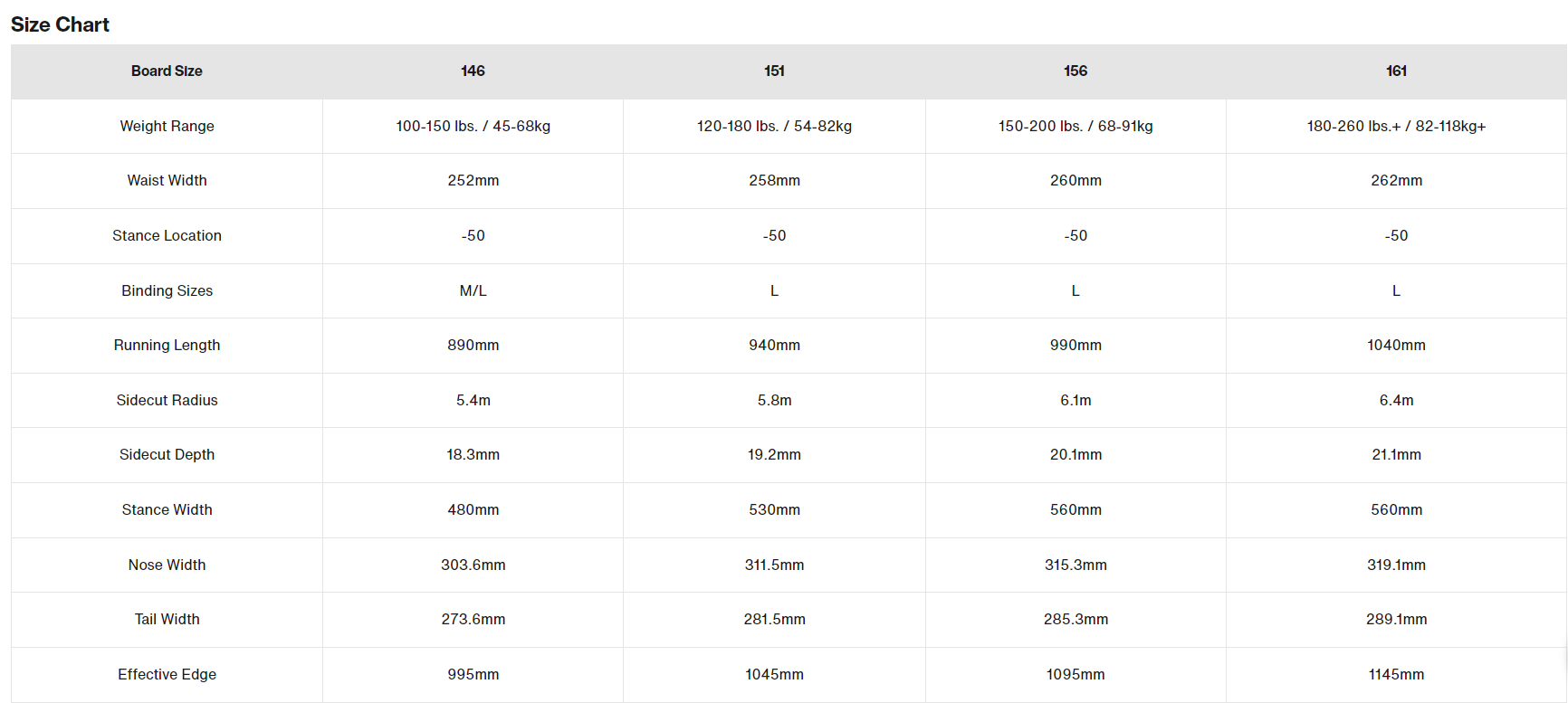The image size is (1568, 703).
Task: Click the 530mm stance width value
Action: click(774, 509)
